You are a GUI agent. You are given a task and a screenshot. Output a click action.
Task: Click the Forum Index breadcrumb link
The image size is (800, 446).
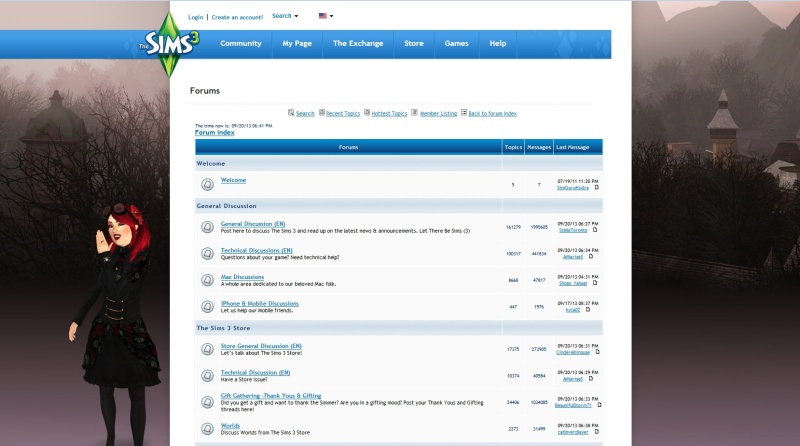(x=215, y=133)
